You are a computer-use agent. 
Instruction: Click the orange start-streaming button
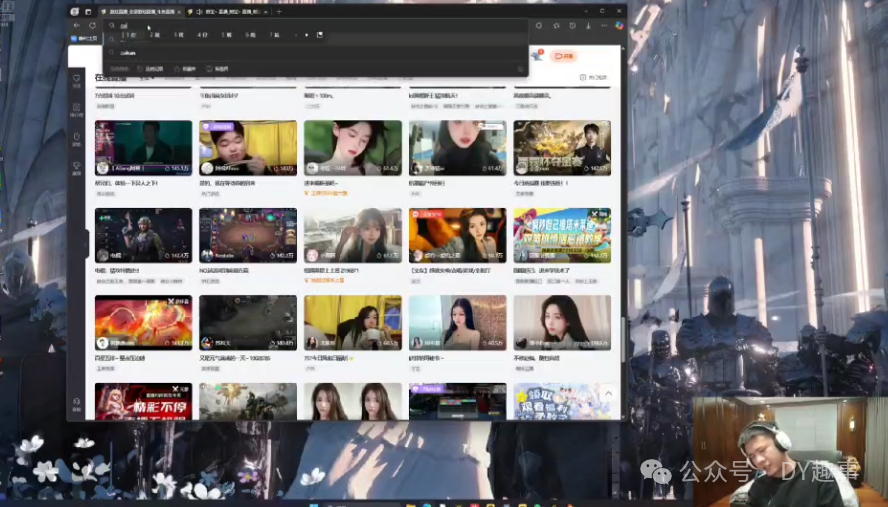563,56
